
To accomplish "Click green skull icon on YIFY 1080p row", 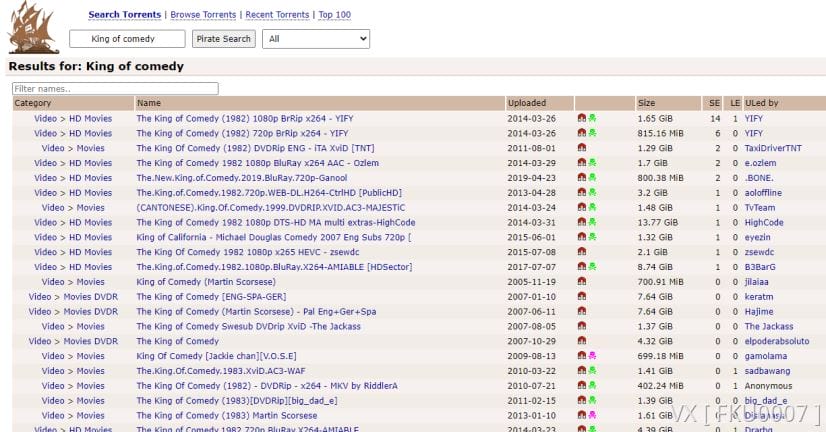I will (x=592, y=118).
